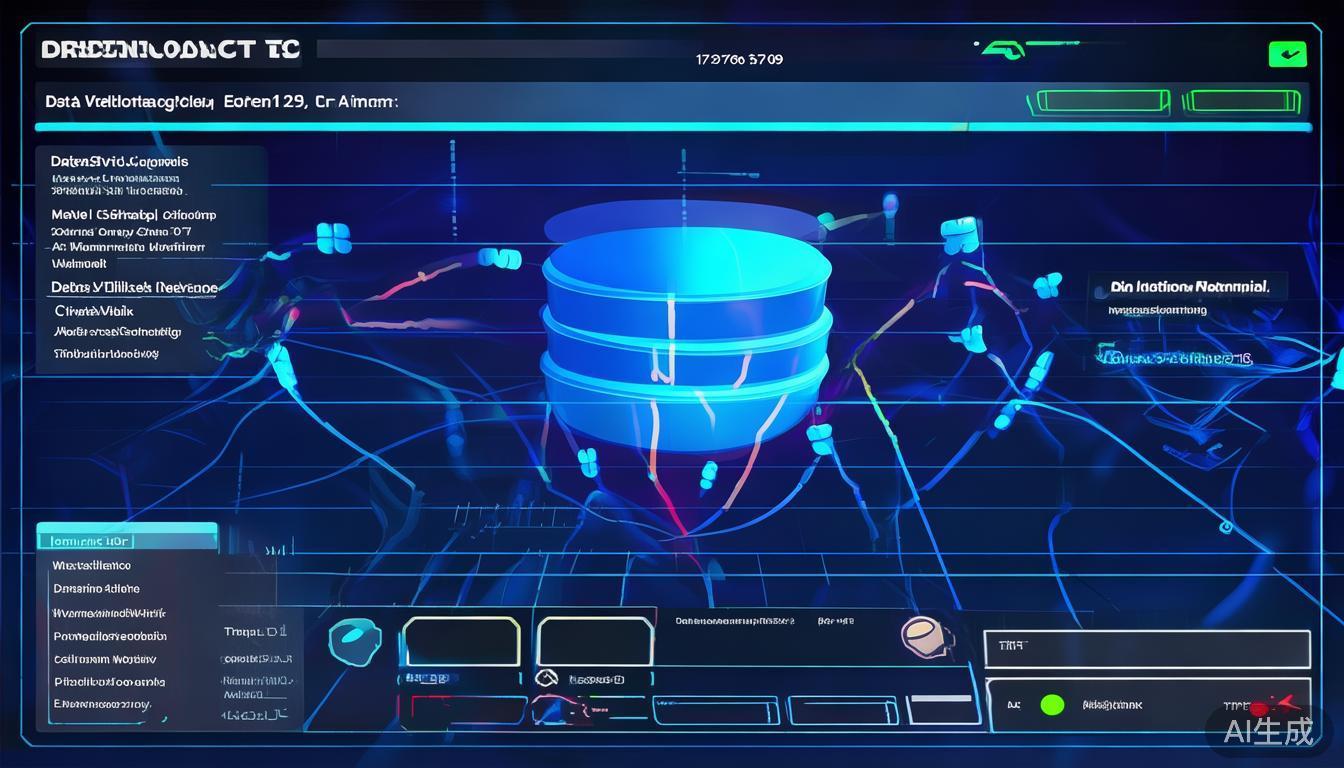Click the first rounded empty box in bottom toolbar

coord(461,640)
